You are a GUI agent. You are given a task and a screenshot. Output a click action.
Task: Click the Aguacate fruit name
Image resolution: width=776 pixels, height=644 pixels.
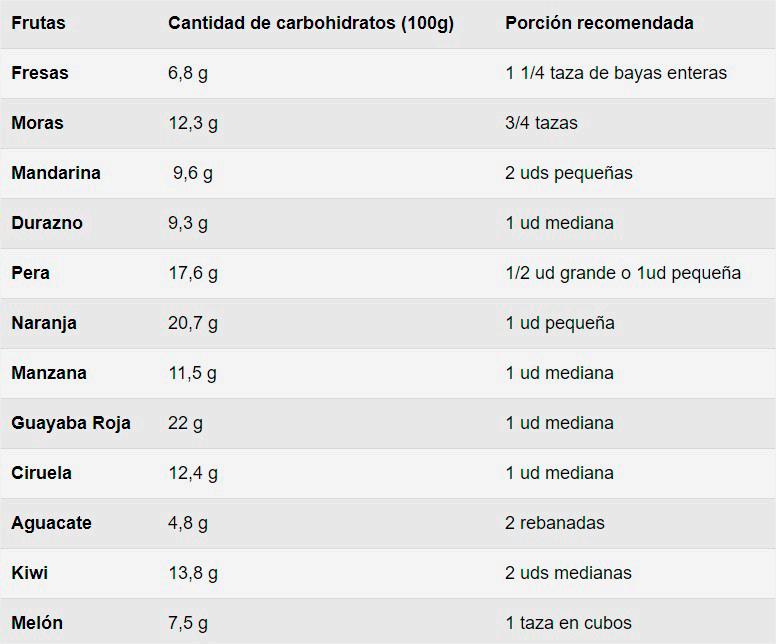pos(51,523)
